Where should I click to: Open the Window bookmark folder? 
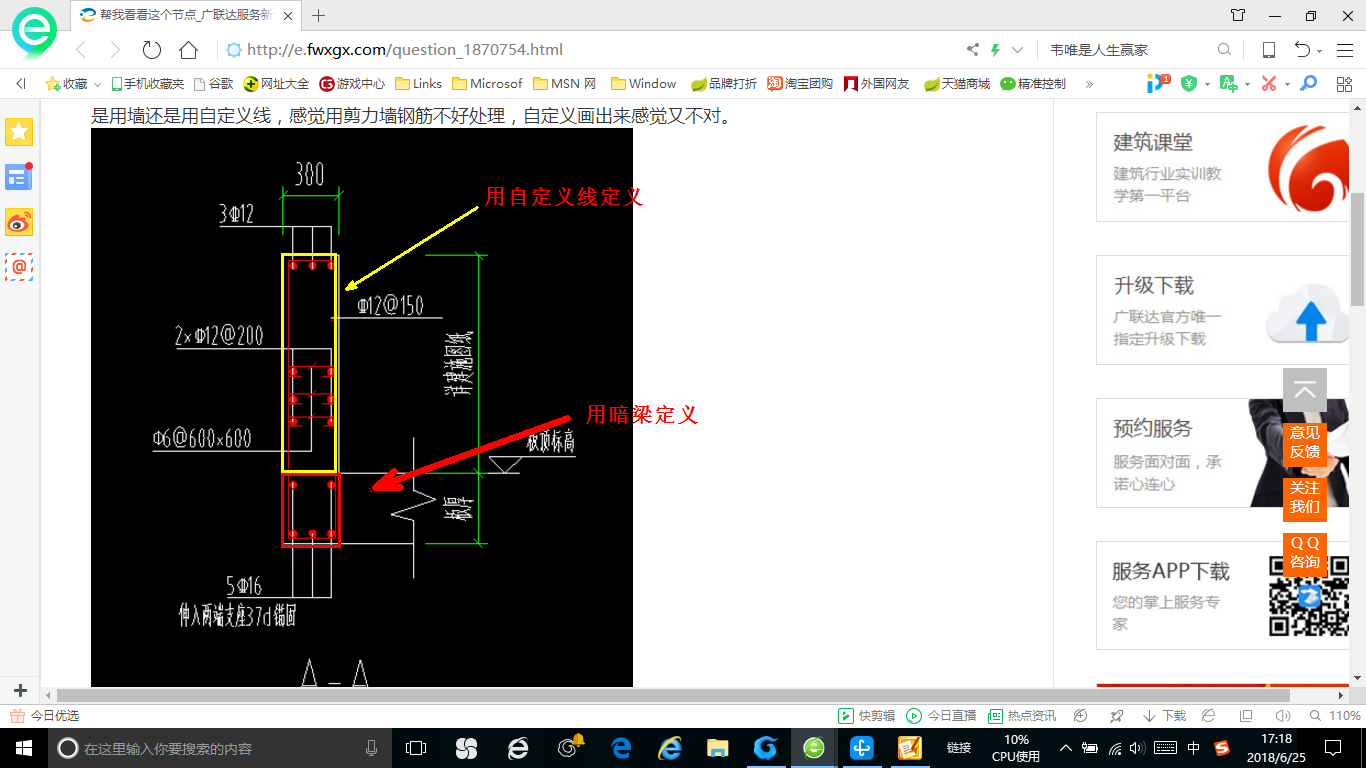pos(643,84)
